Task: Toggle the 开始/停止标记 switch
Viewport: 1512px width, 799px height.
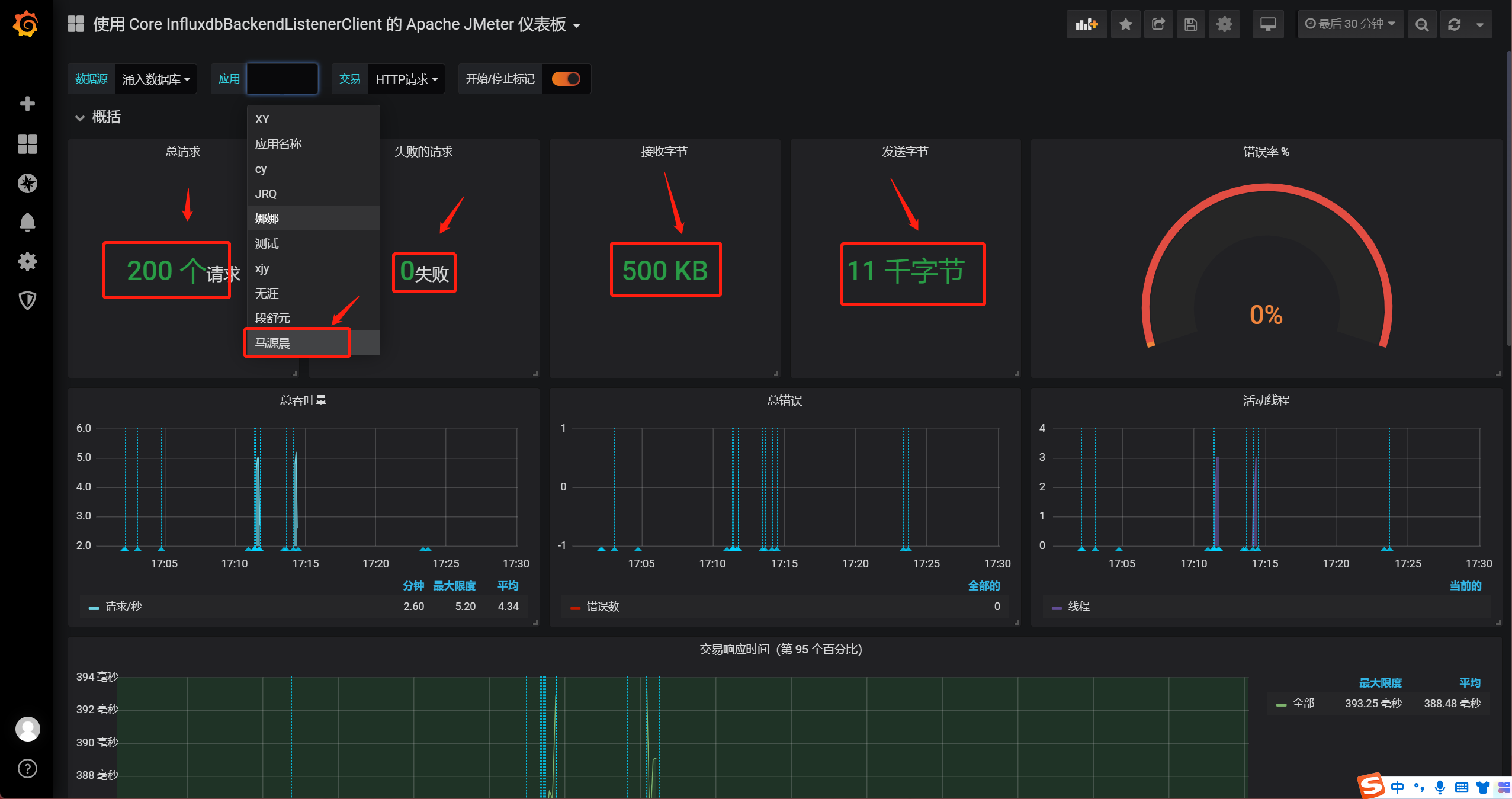Action: (x=566, y=79)
